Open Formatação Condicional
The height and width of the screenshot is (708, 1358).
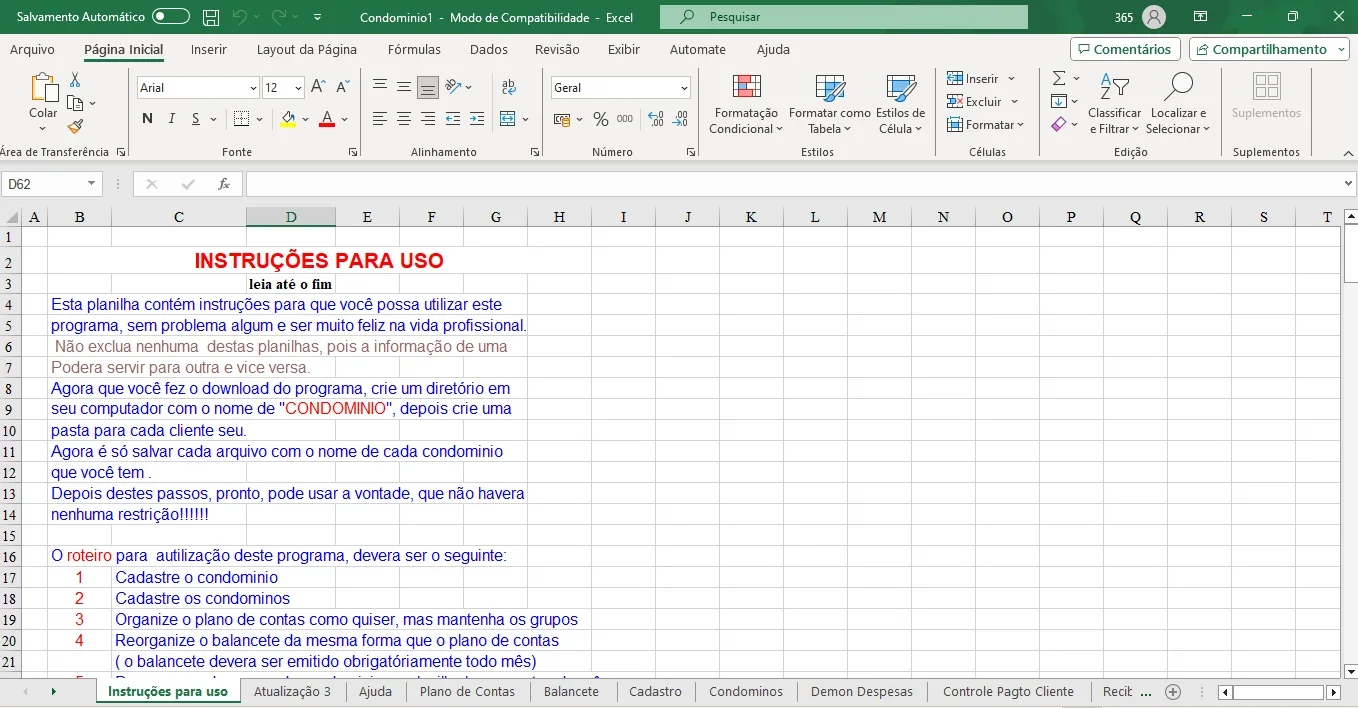click(746, 104)
